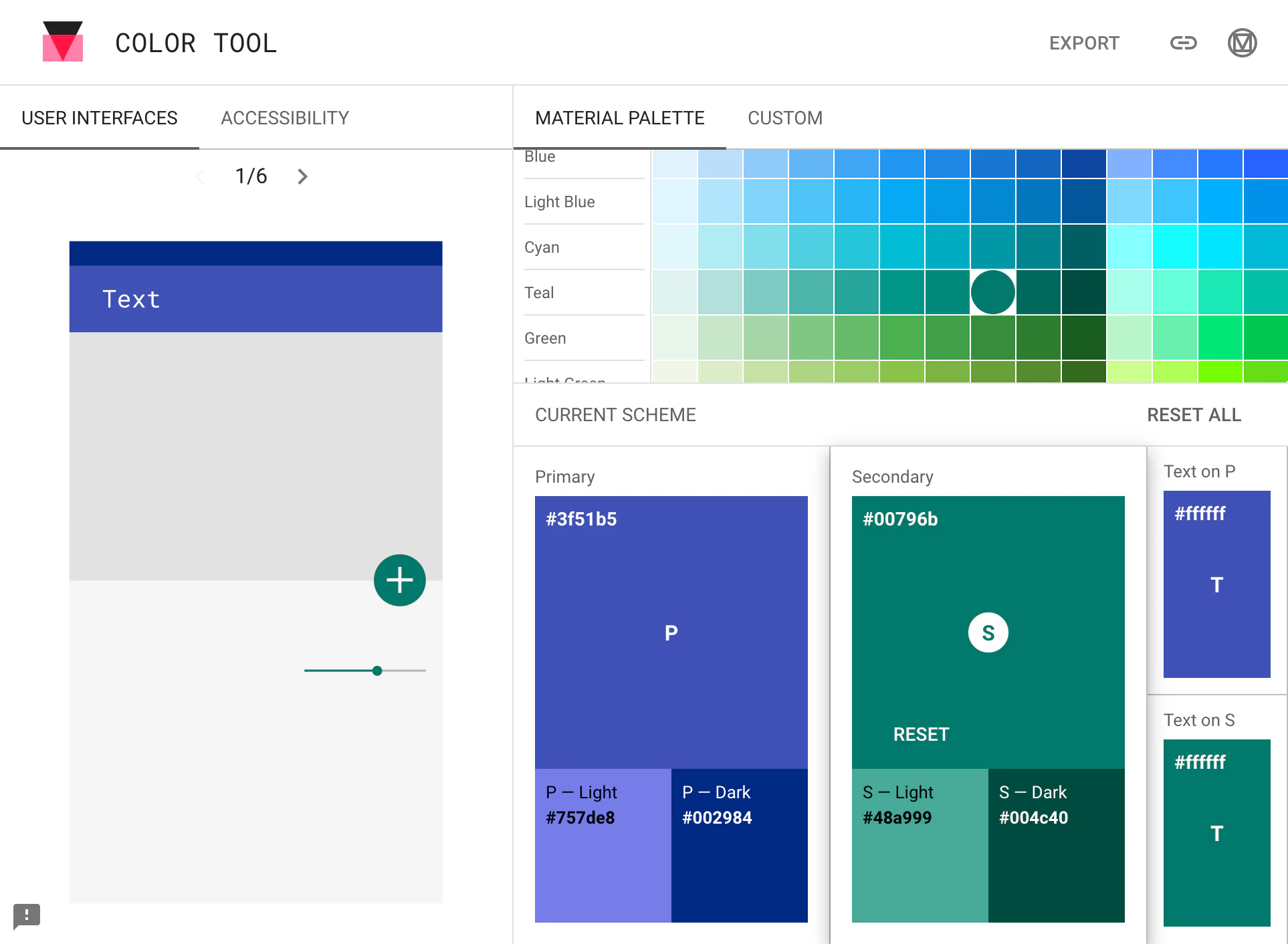
Task: Click the next arrow beside 1/6
Action: [x=302, y=176]
